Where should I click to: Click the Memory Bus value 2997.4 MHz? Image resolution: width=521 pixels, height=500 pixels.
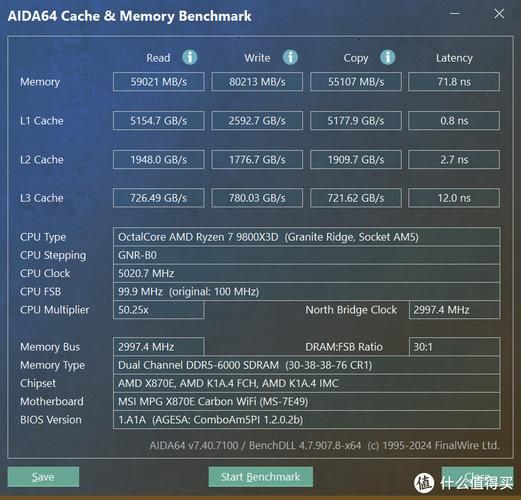coord(158,347)
